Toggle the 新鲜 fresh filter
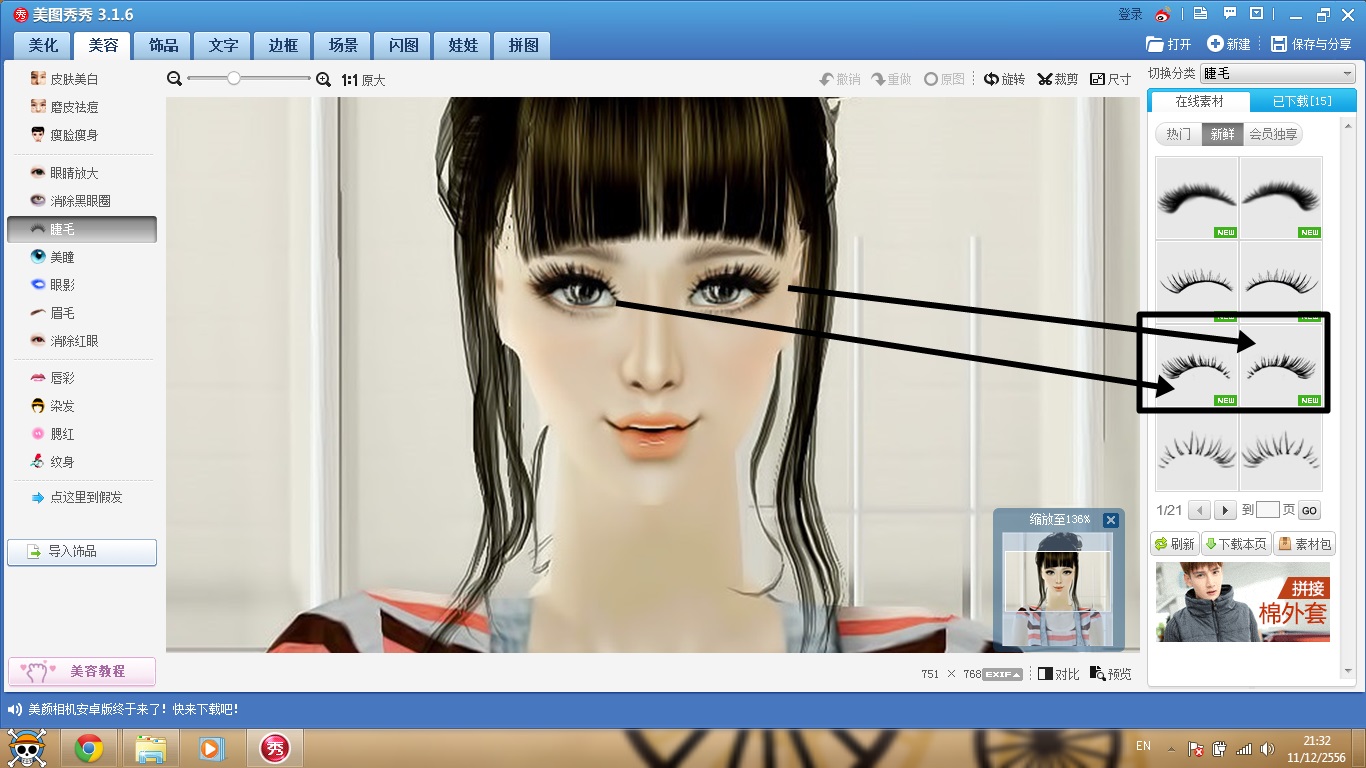Image resolution: width=1366 pixels, height=768 pixels. point(1222,134)
